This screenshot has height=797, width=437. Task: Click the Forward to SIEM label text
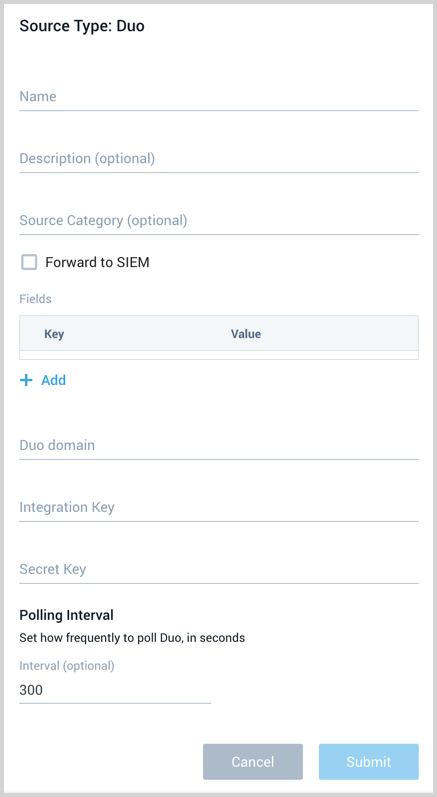[97, 262]
